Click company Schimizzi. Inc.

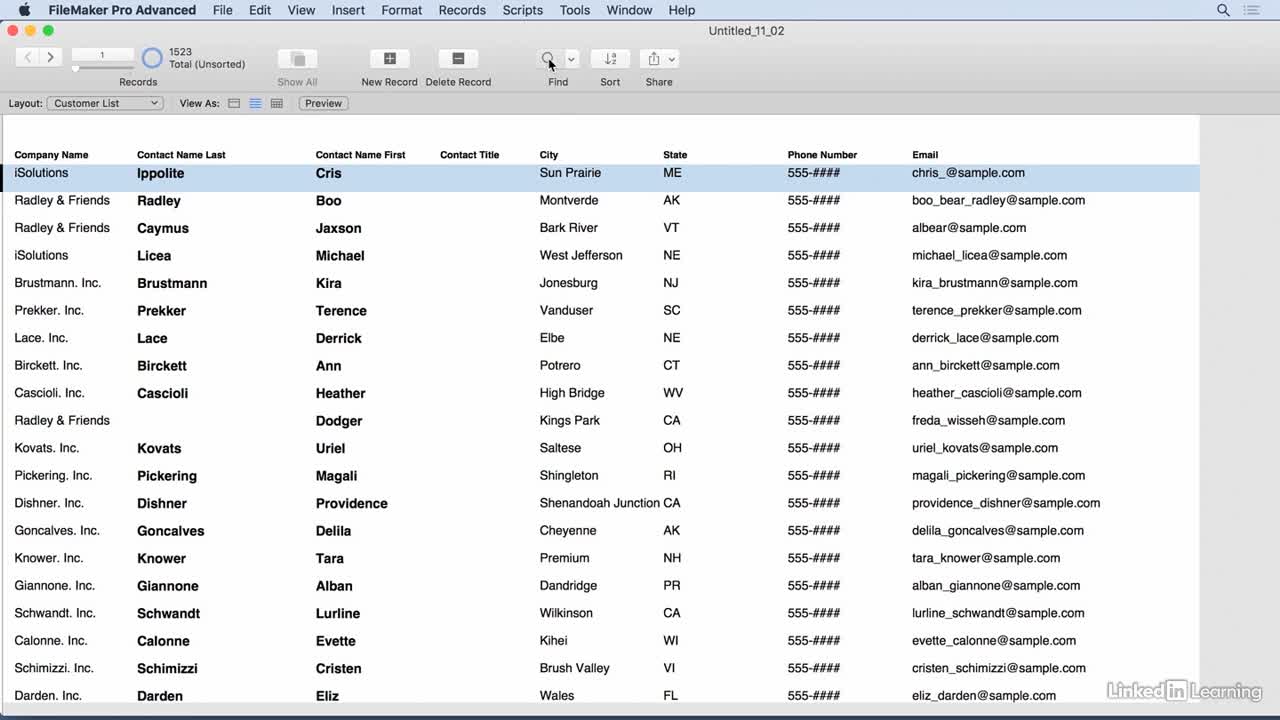point(54,668)
